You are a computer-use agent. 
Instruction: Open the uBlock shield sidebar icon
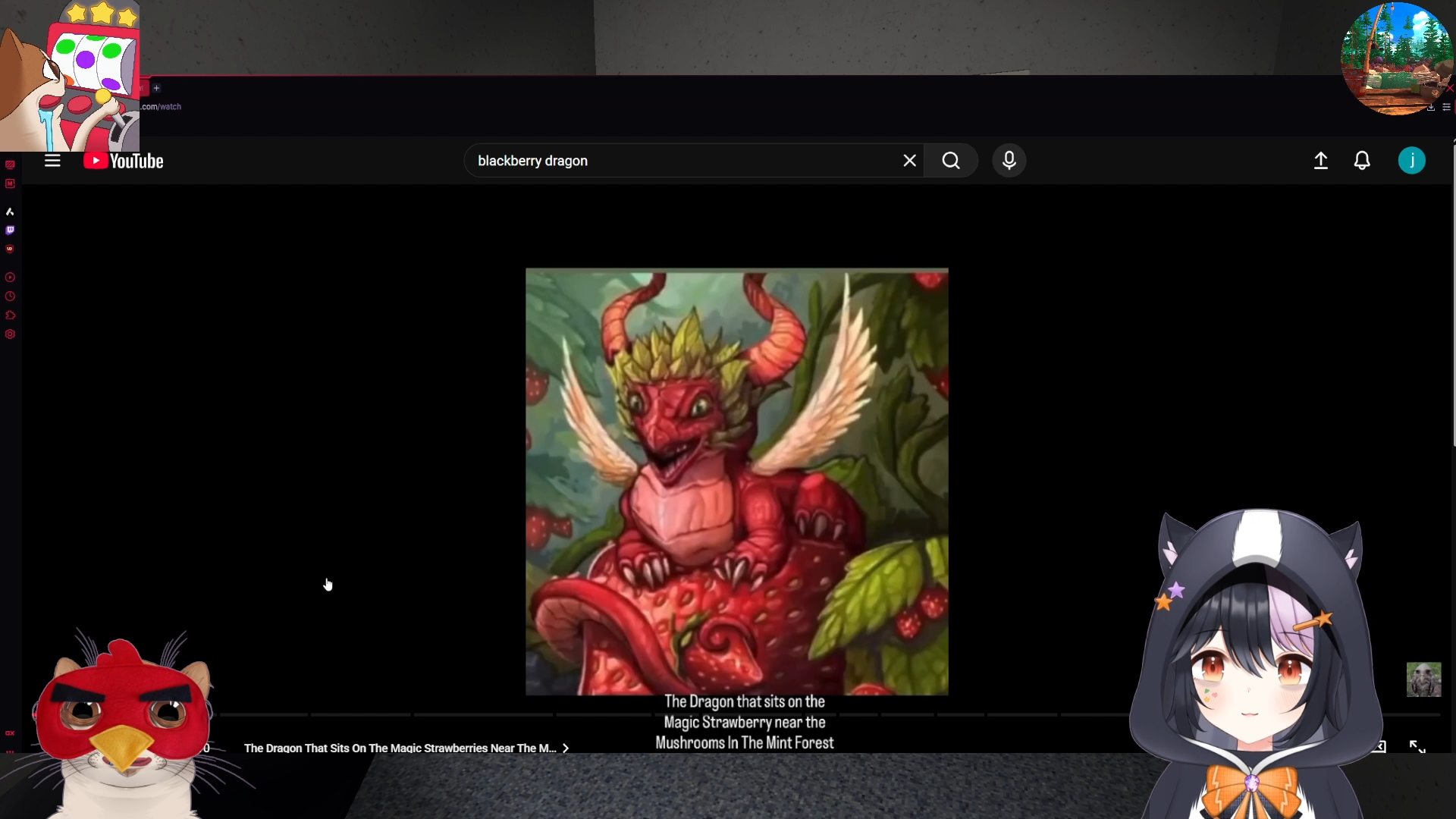(10, 249)
